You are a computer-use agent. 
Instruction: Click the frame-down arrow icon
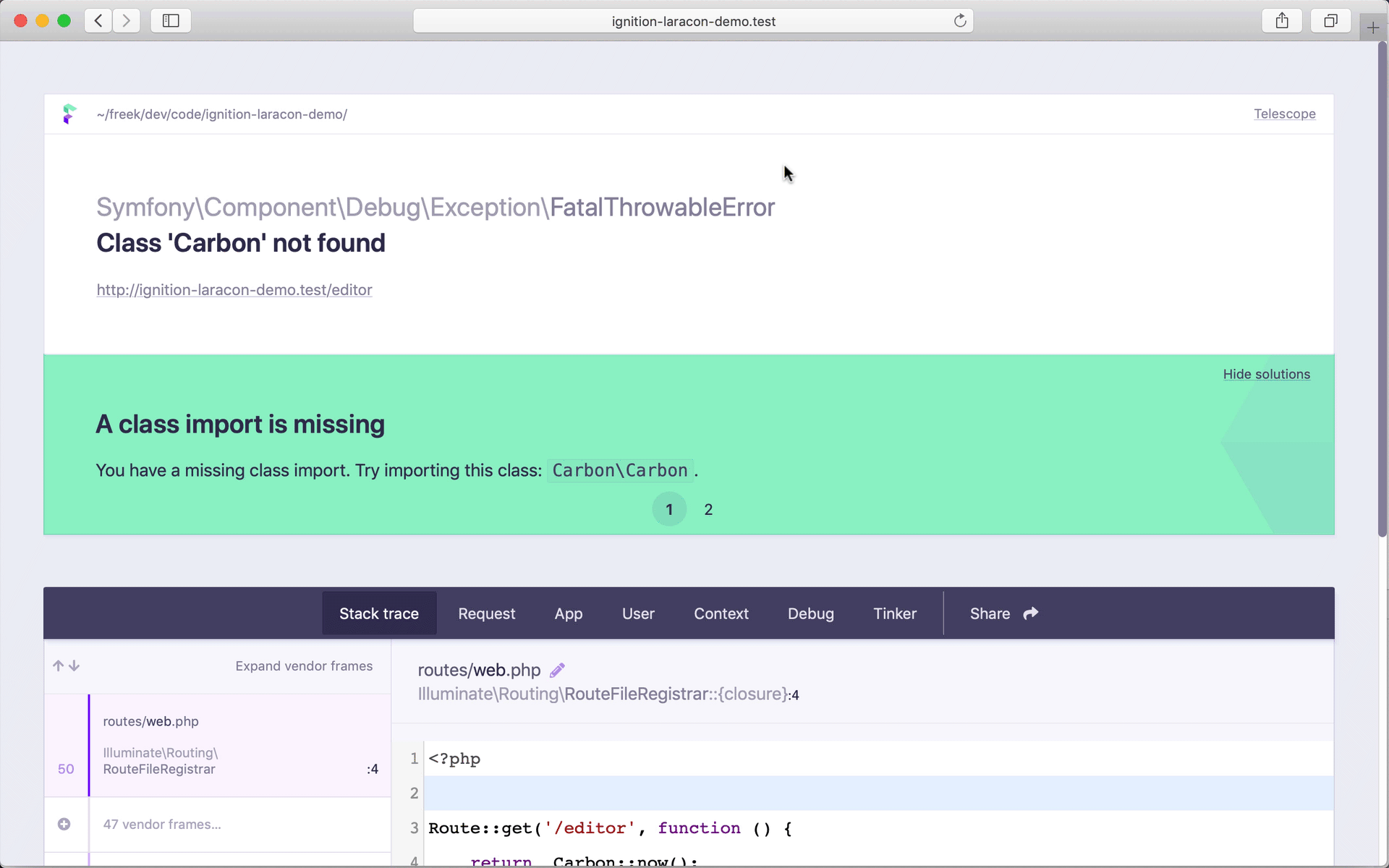pos(74,665)
